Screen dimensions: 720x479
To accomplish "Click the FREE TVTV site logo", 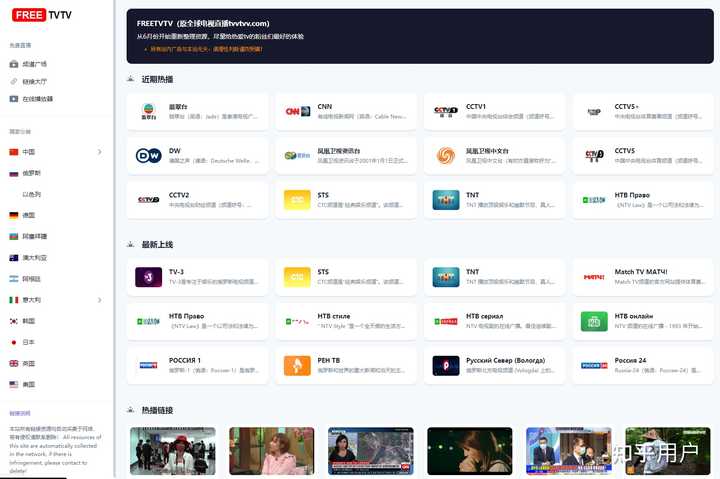I will pos(42,15).
